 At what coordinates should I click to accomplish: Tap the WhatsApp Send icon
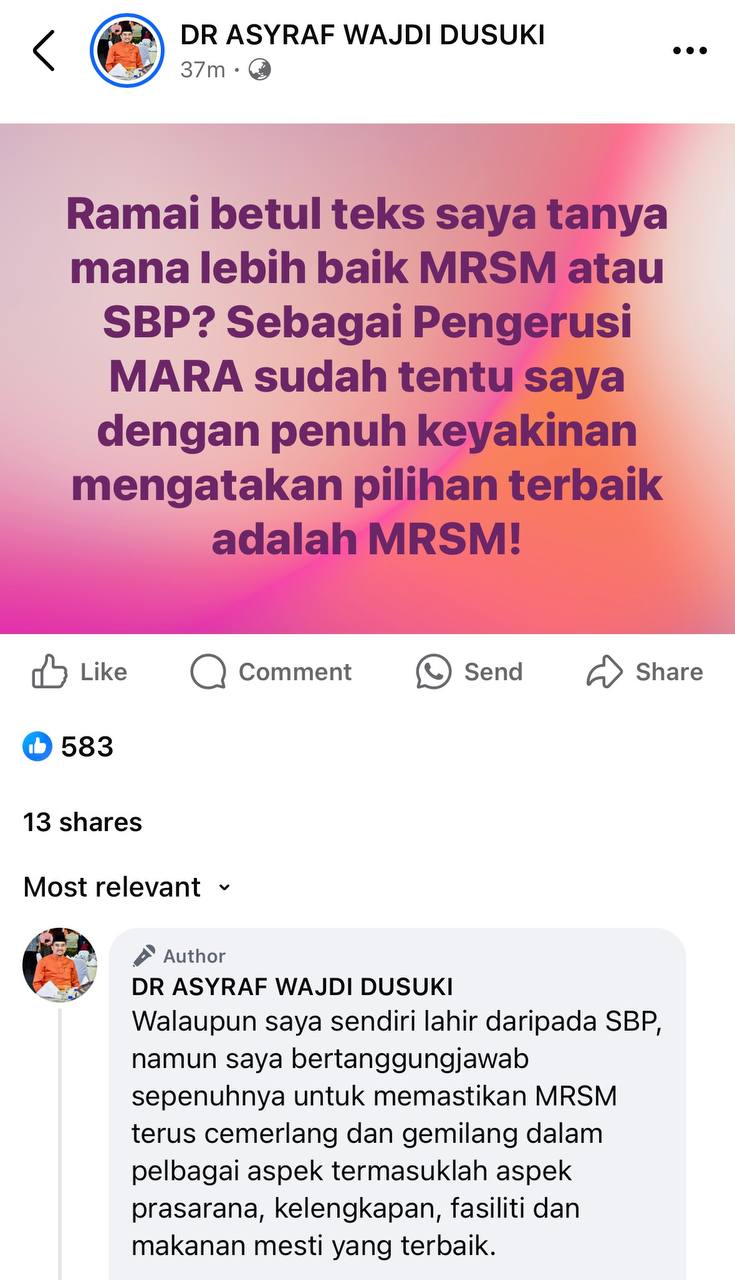(433, 672)
